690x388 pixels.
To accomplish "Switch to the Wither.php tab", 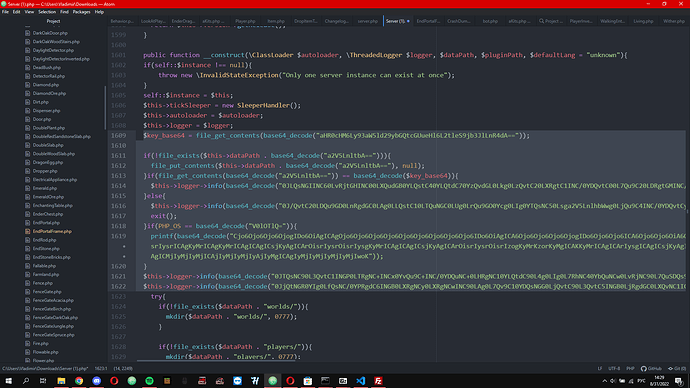I will click(674, 21).
